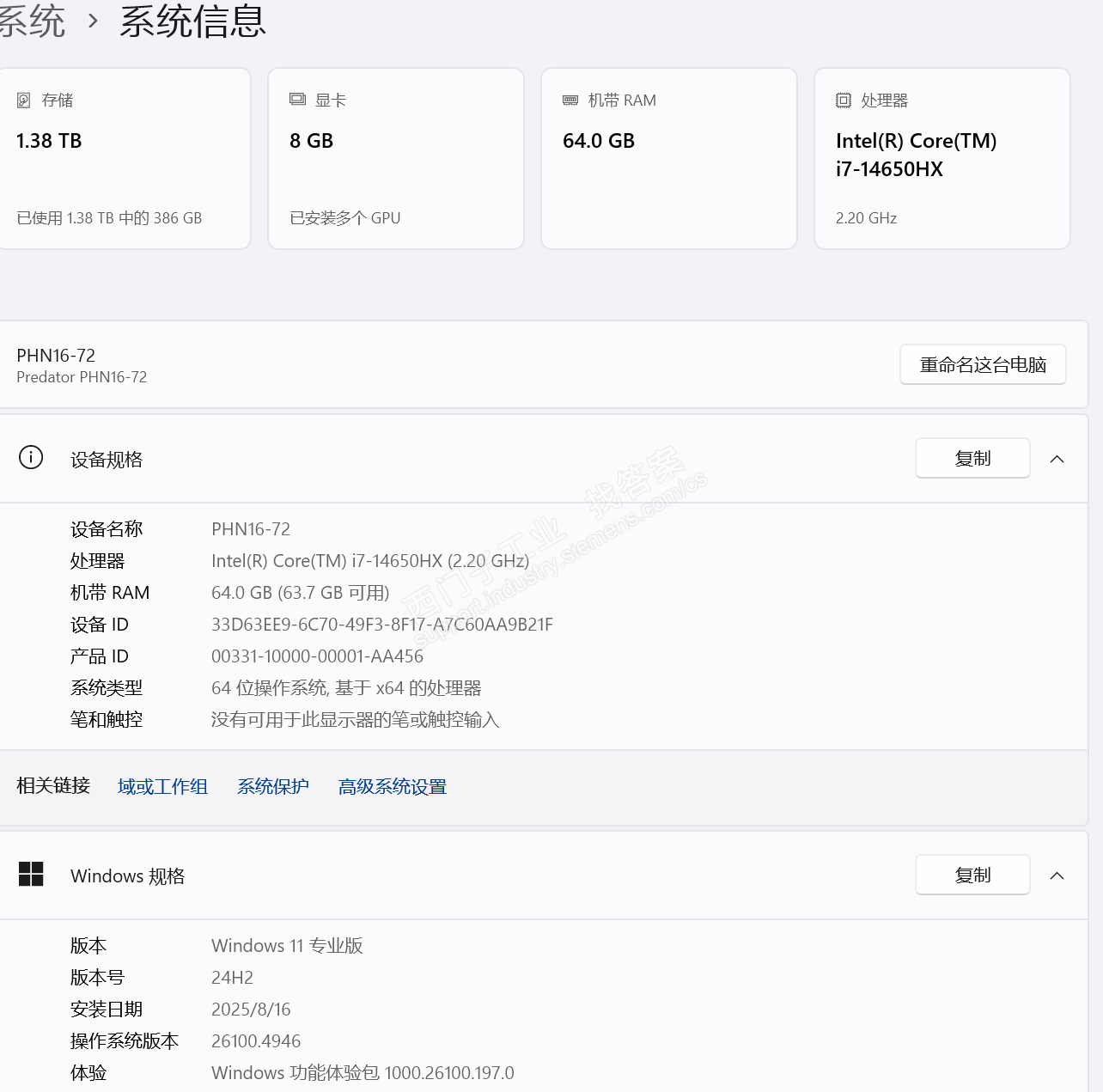1103x1092 pixels.
Task: Open the 机带 RAM card showing 64.0 GB
Action: (x=669, y=159)
